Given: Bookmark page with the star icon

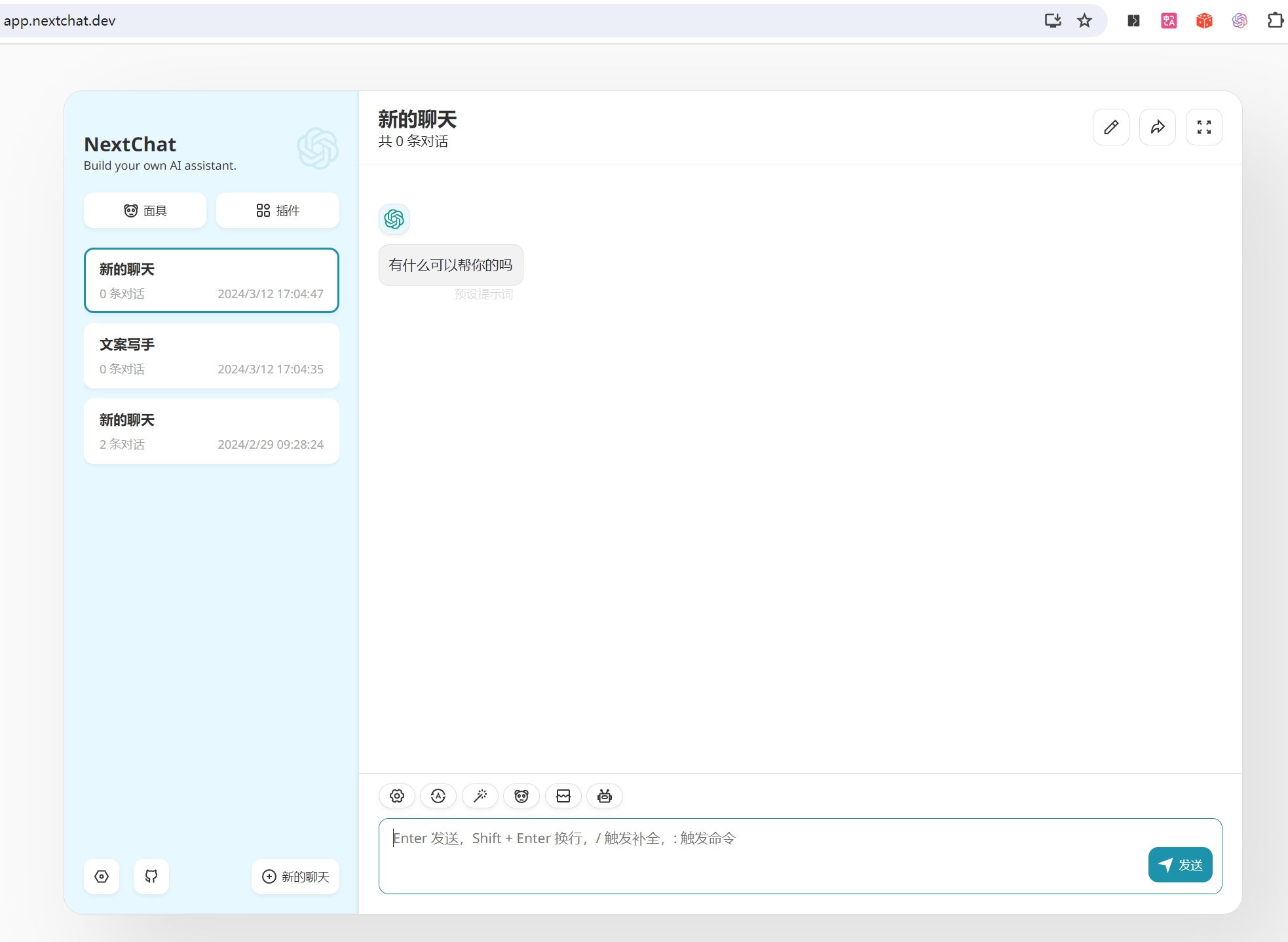Looking at the screenshot, I should tap(1085, 20).
